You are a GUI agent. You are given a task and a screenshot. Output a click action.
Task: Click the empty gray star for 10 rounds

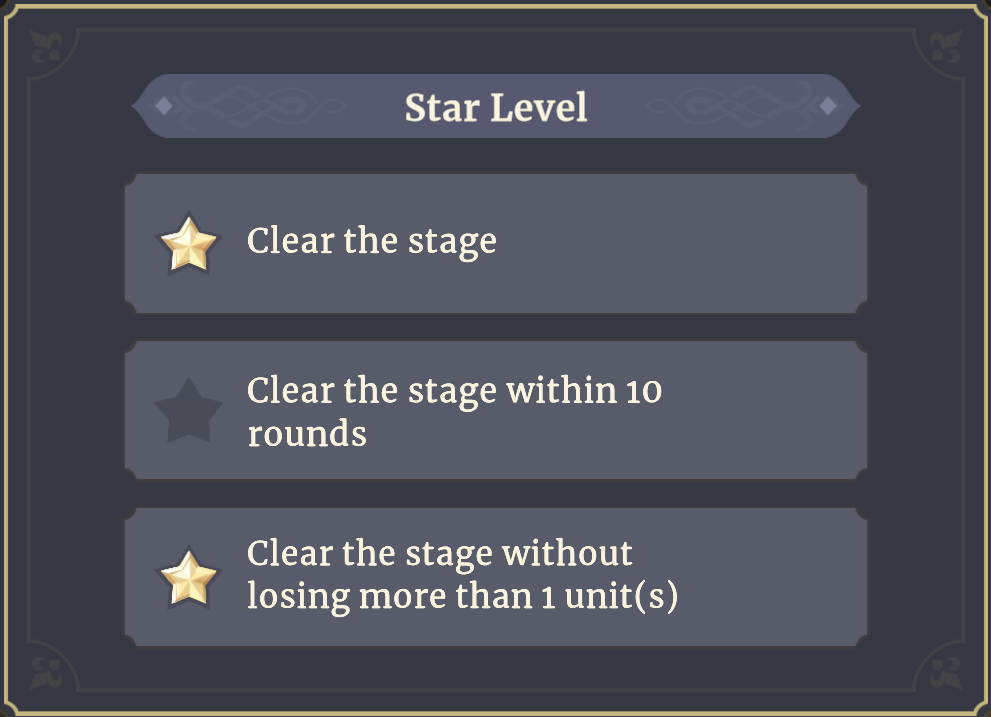(188, 410)
